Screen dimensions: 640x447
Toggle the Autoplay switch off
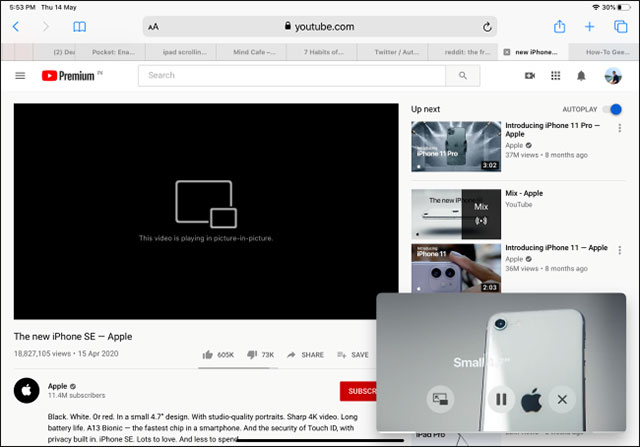pos(613,109)
